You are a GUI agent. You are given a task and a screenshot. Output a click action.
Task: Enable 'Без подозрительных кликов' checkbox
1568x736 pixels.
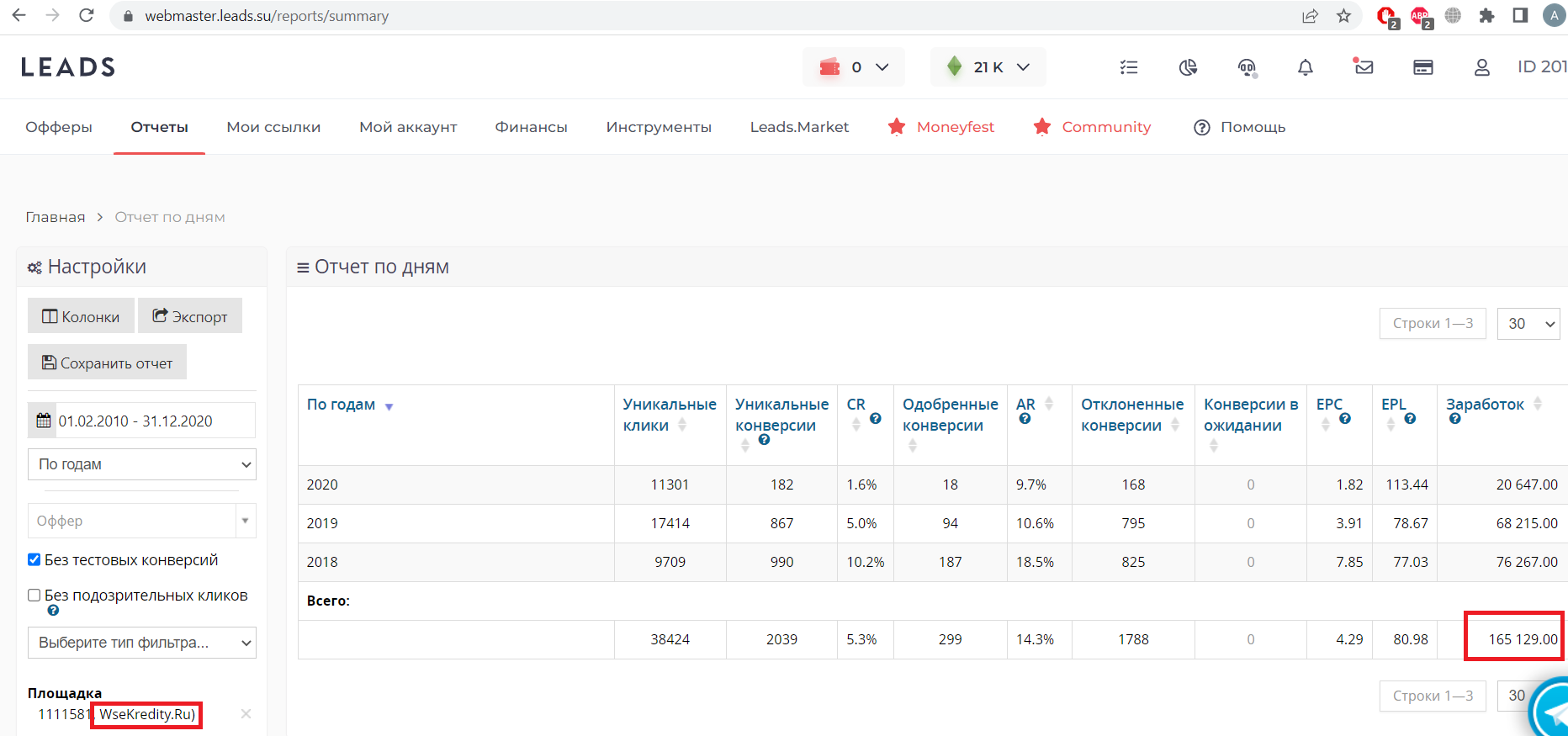pyautogui.click(x=34, y=596)
